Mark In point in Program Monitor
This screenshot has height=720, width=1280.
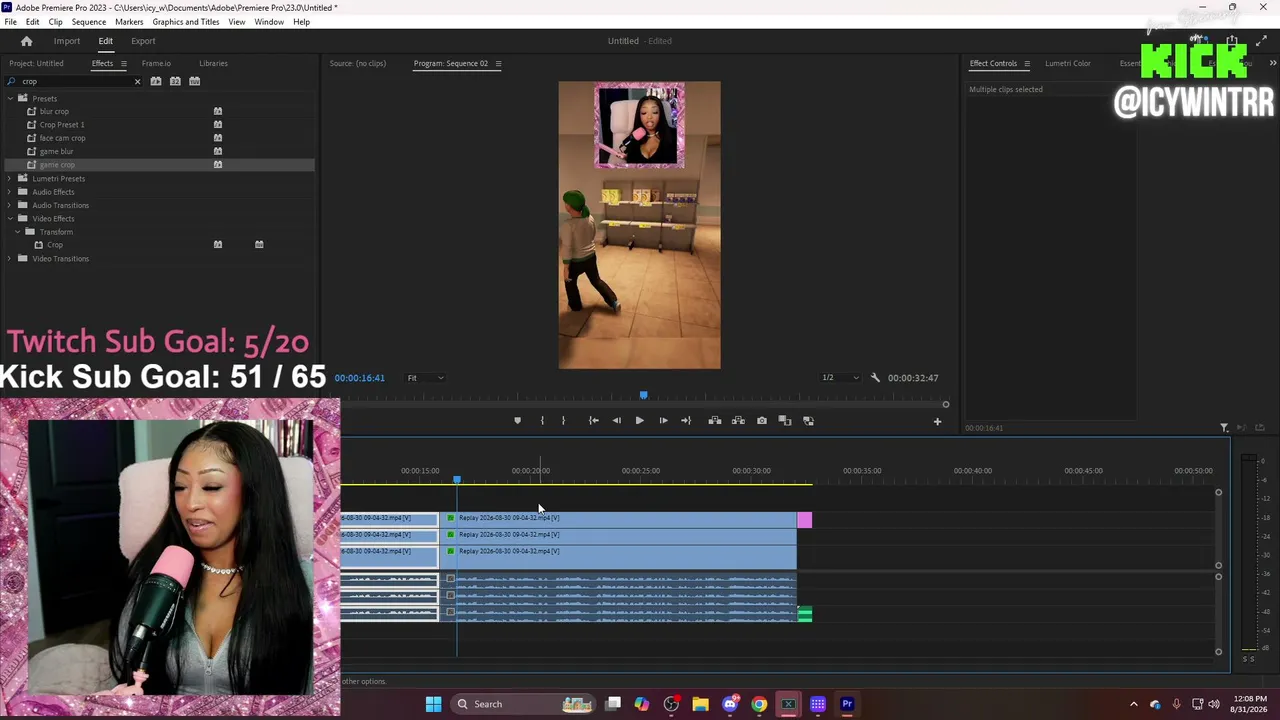(x=542, y=421)
